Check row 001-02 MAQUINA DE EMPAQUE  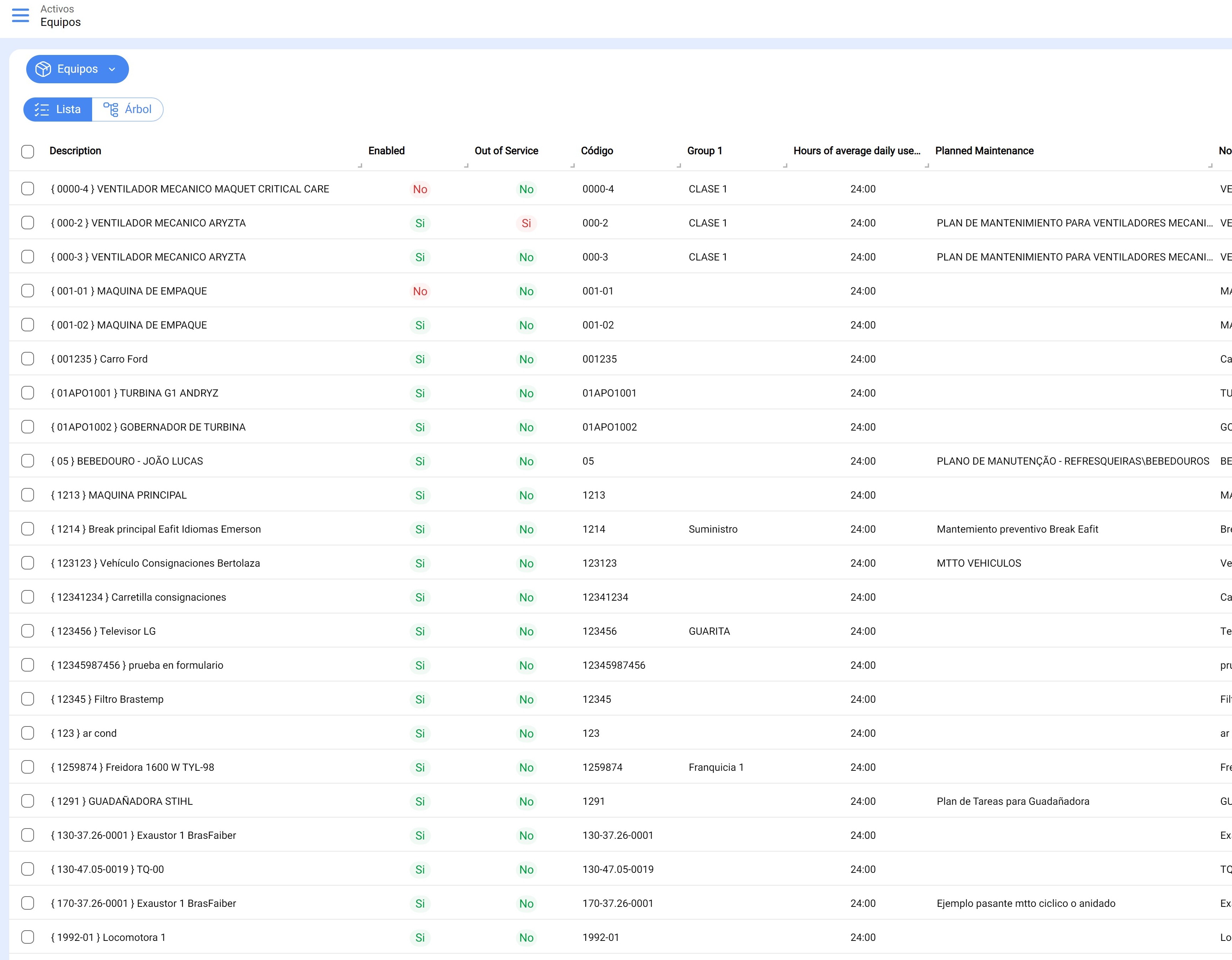click(x=28, y=325)
